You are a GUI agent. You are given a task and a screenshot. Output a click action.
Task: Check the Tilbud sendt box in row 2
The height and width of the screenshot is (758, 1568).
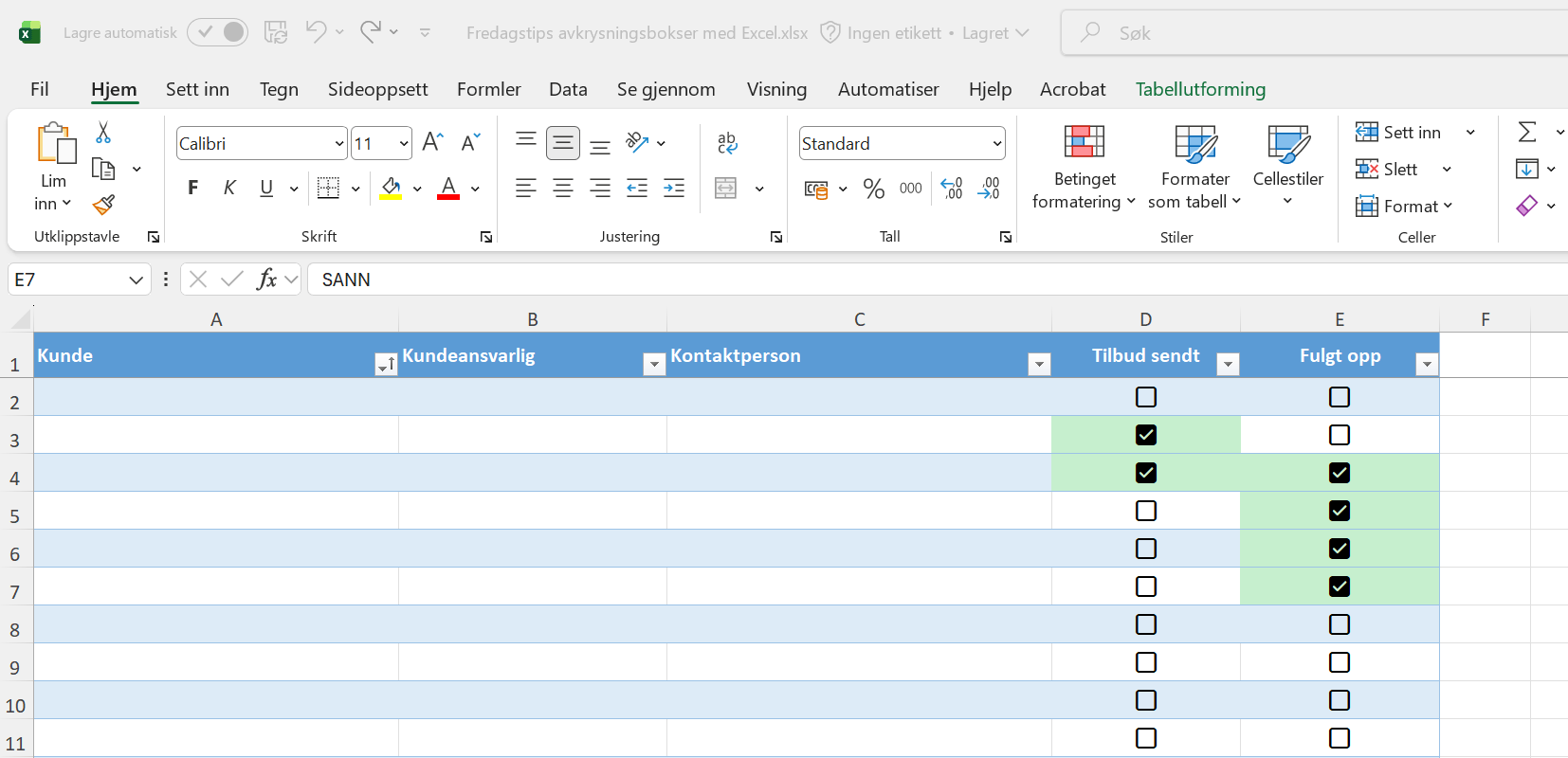pos(1146,397)
